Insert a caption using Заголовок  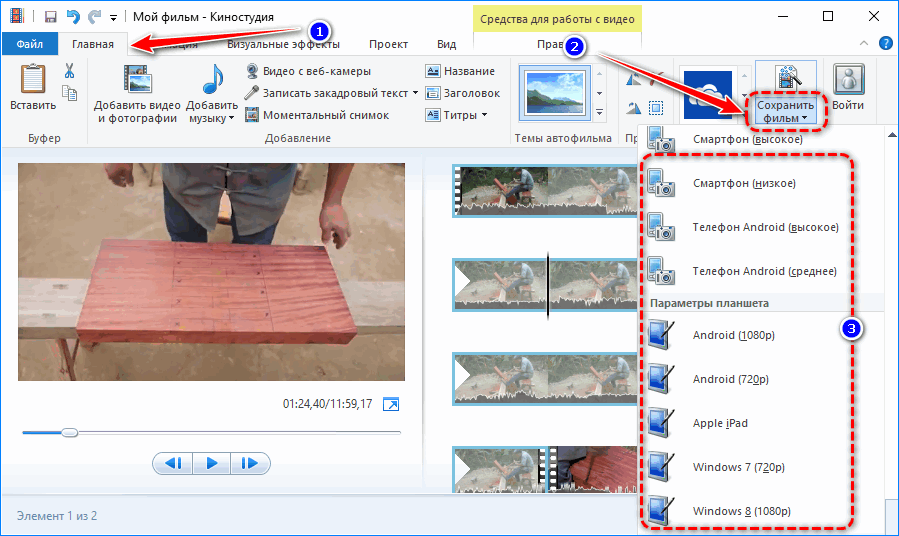pyautogui.click(x=462, y=93)
